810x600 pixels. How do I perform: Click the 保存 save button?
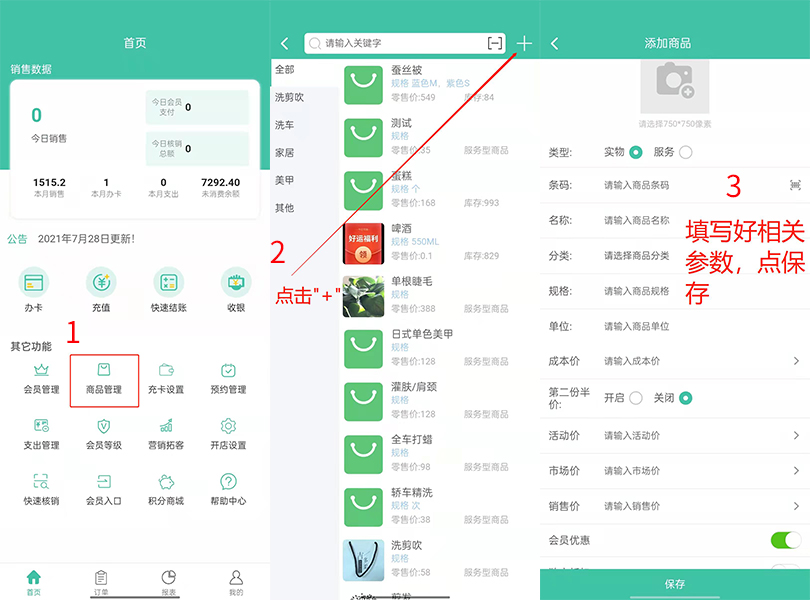click(675, 584)
